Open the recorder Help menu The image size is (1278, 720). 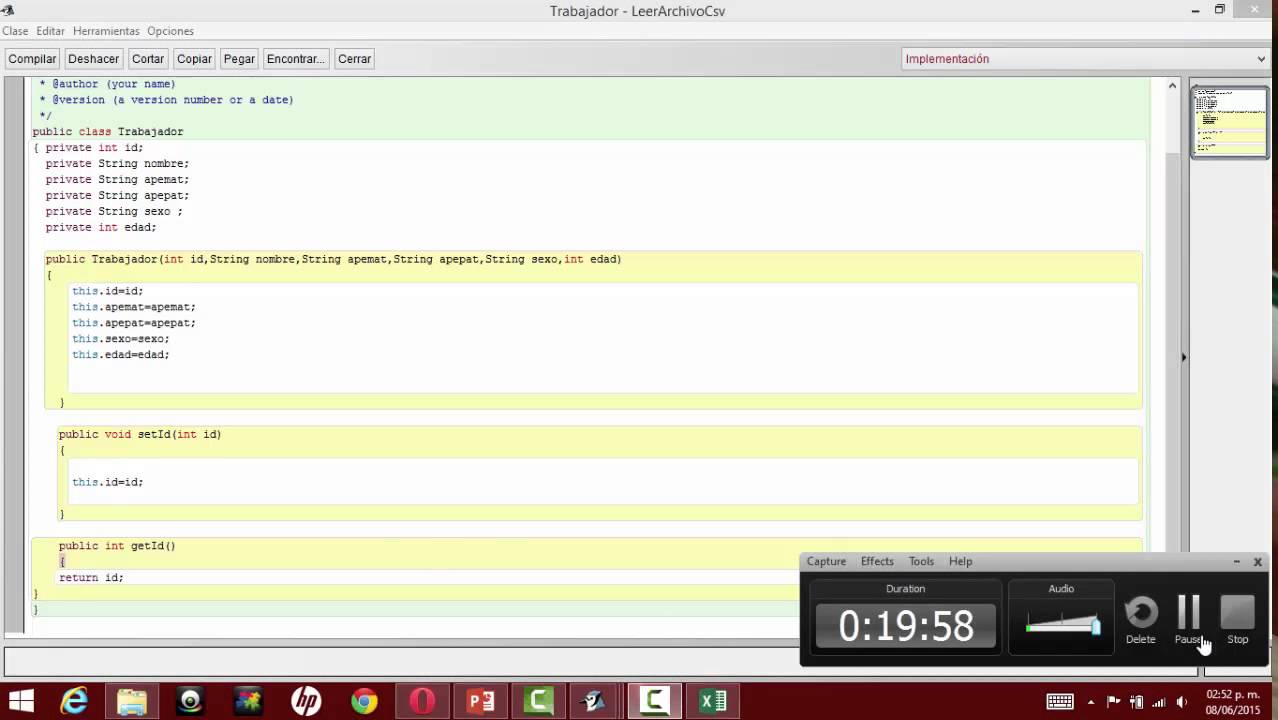coord(960,561)
